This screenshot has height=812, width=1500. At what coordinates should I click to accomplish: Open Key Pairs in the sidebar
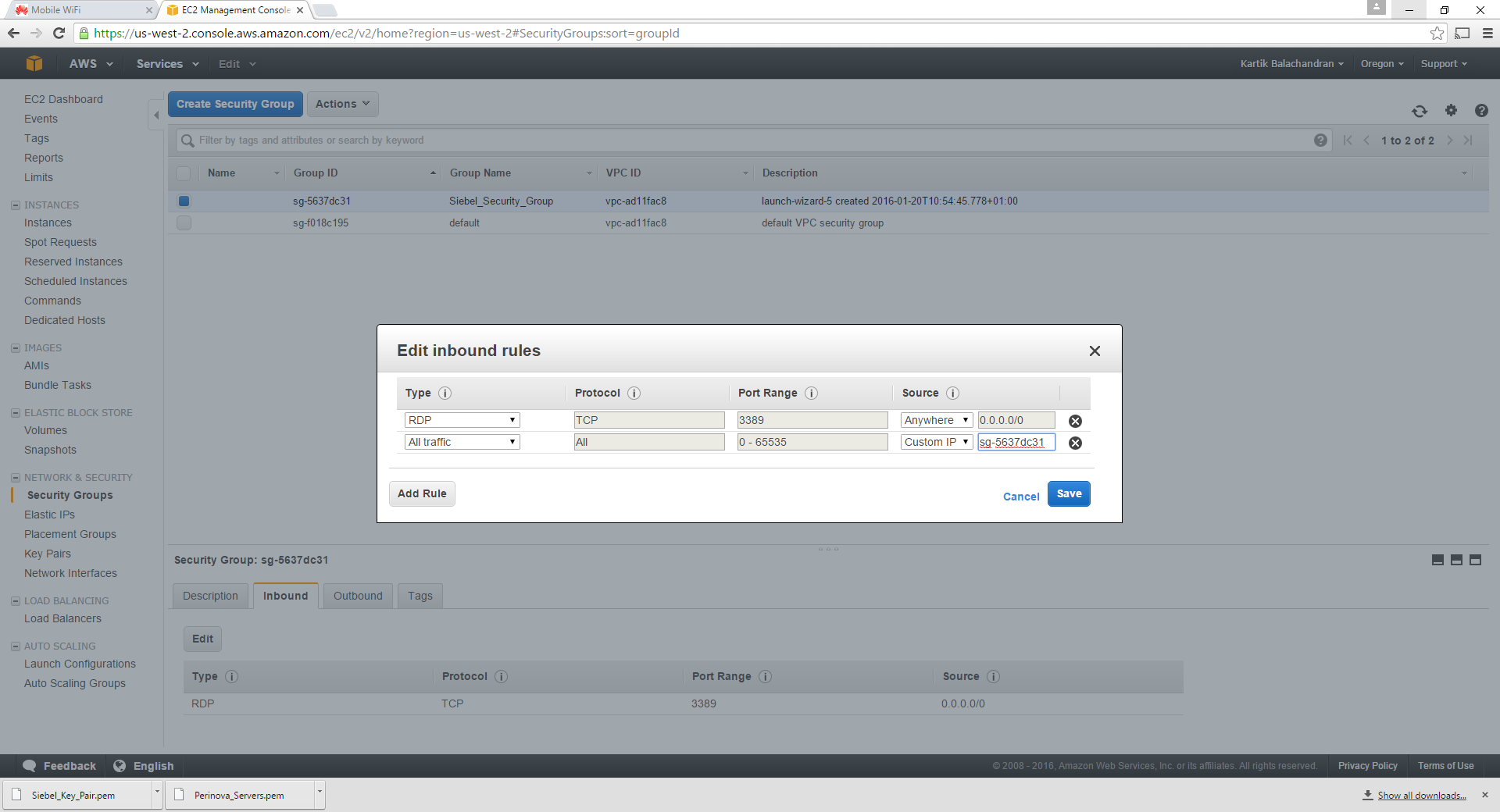(48, 554)
